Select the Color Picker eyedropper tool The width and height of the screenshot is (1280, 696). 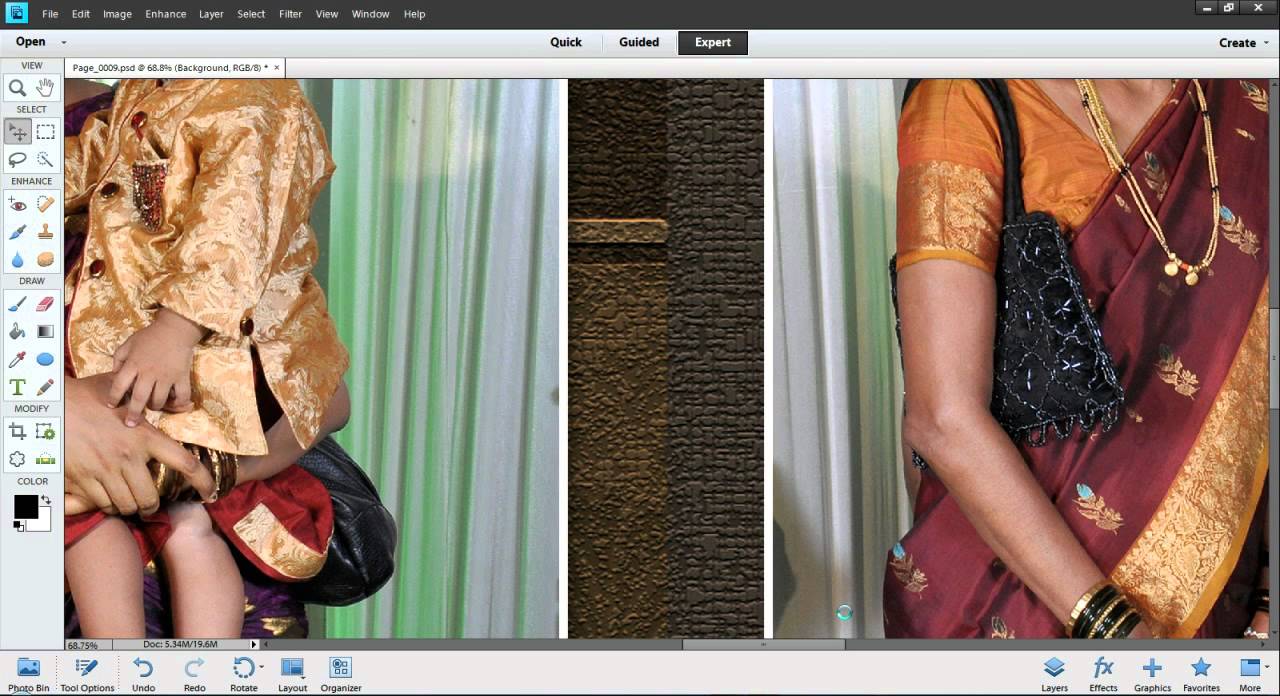(17, 359)
